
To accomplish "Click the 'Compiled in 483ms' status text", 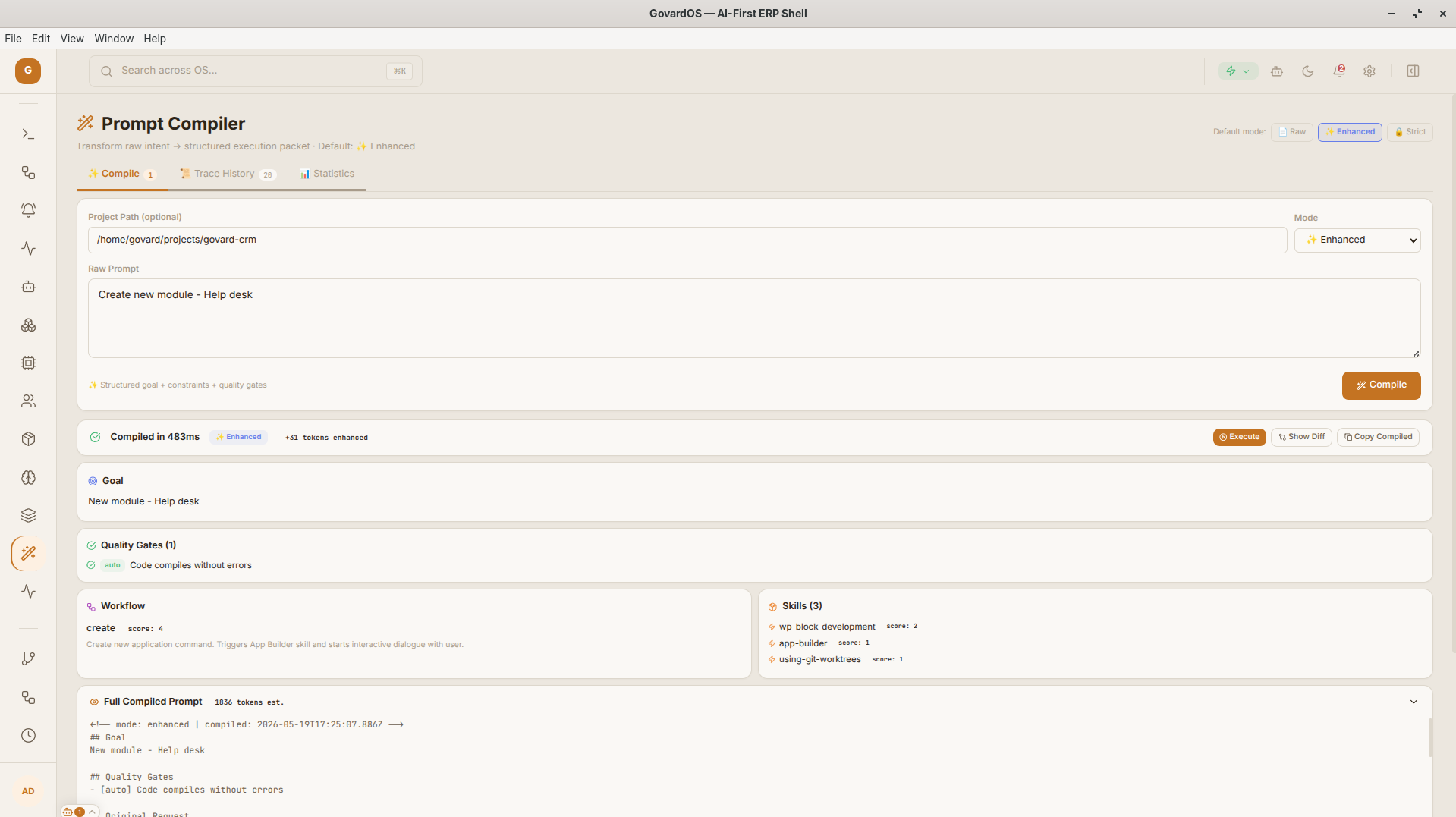I will point(155,437).
